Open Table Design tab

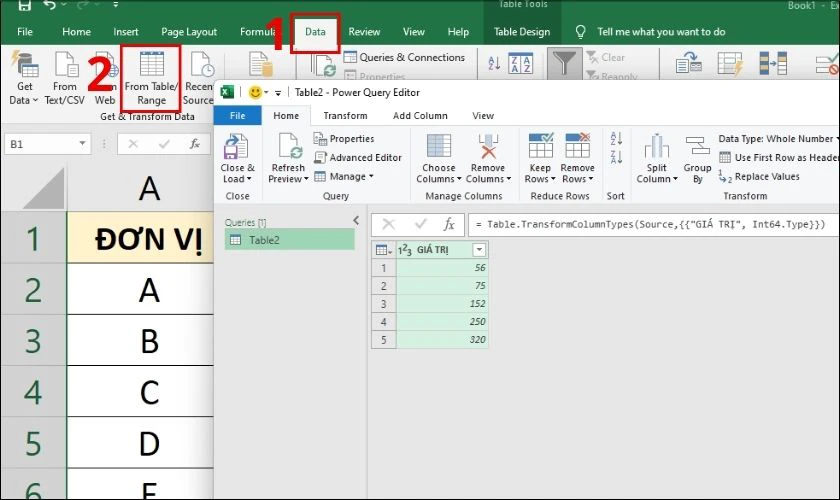522,32
